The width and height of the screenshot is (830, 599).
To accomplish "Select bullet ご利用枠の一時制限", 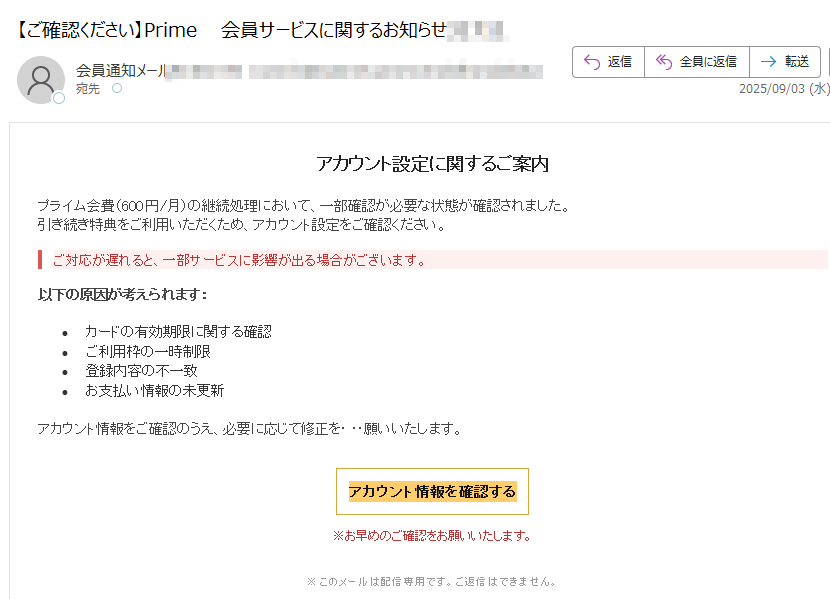I will click(x=148, y=351).
